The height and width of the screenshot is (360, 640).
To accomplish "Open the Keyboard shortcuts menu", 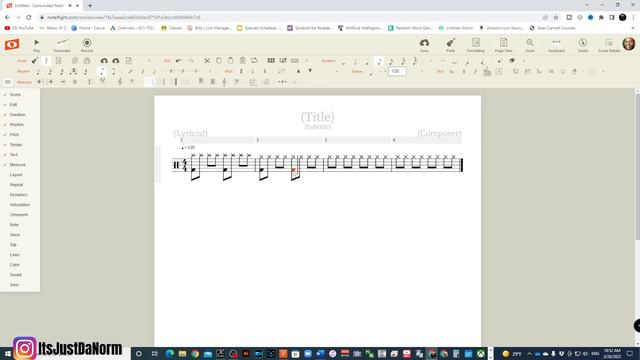I will tap(556, 45).
